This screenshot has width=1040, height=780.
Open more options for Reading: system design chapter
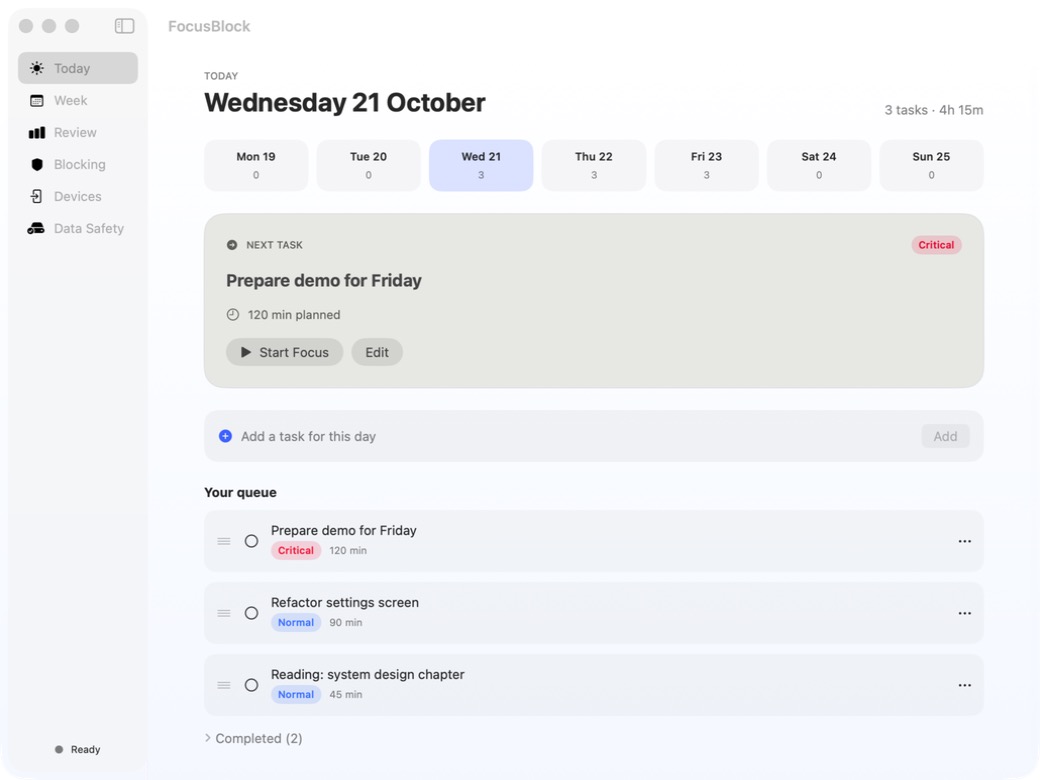click(x=964, y=685)
